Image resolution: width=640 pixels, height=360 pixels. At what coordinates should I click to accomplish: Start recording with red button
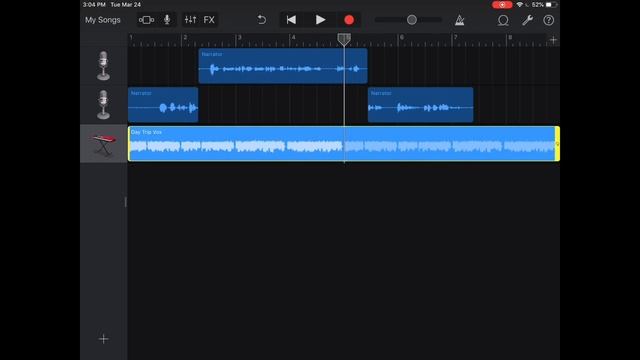(x=349, y=20)
